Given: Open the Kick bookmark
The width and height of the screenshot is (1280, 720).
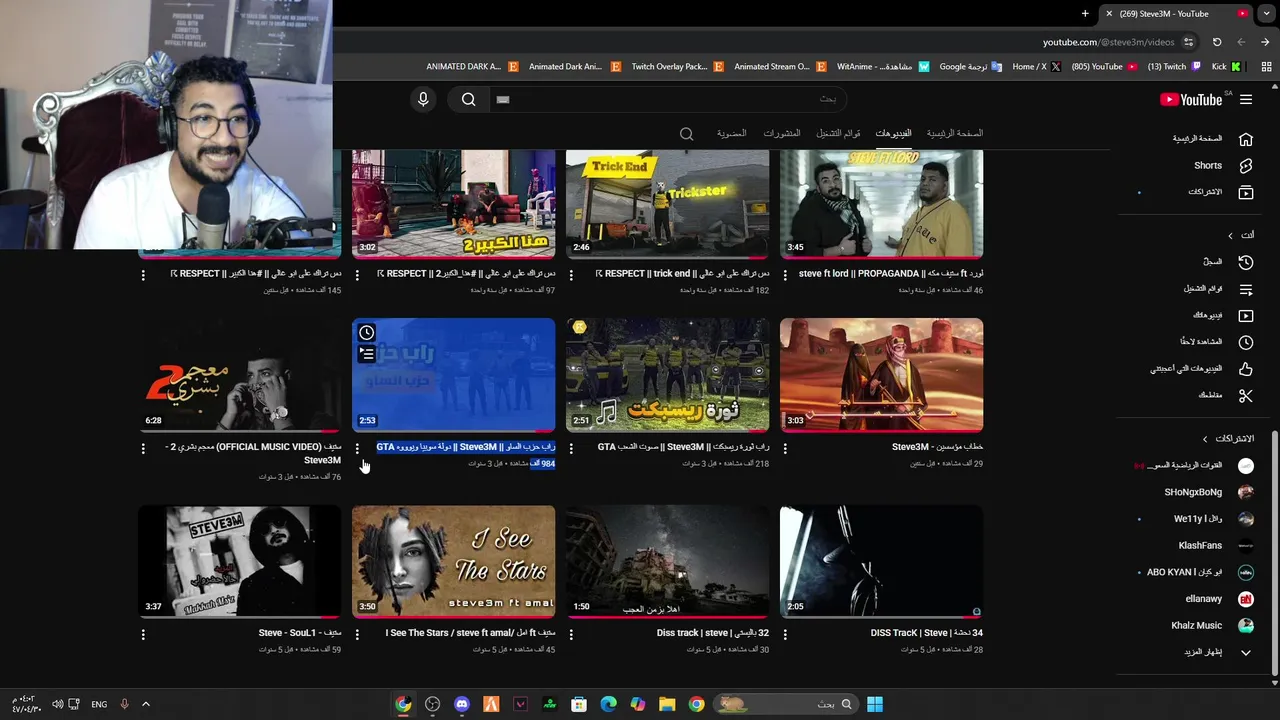Looking at the screenshot, I should pyautogui.click(x=1225, y=67).
